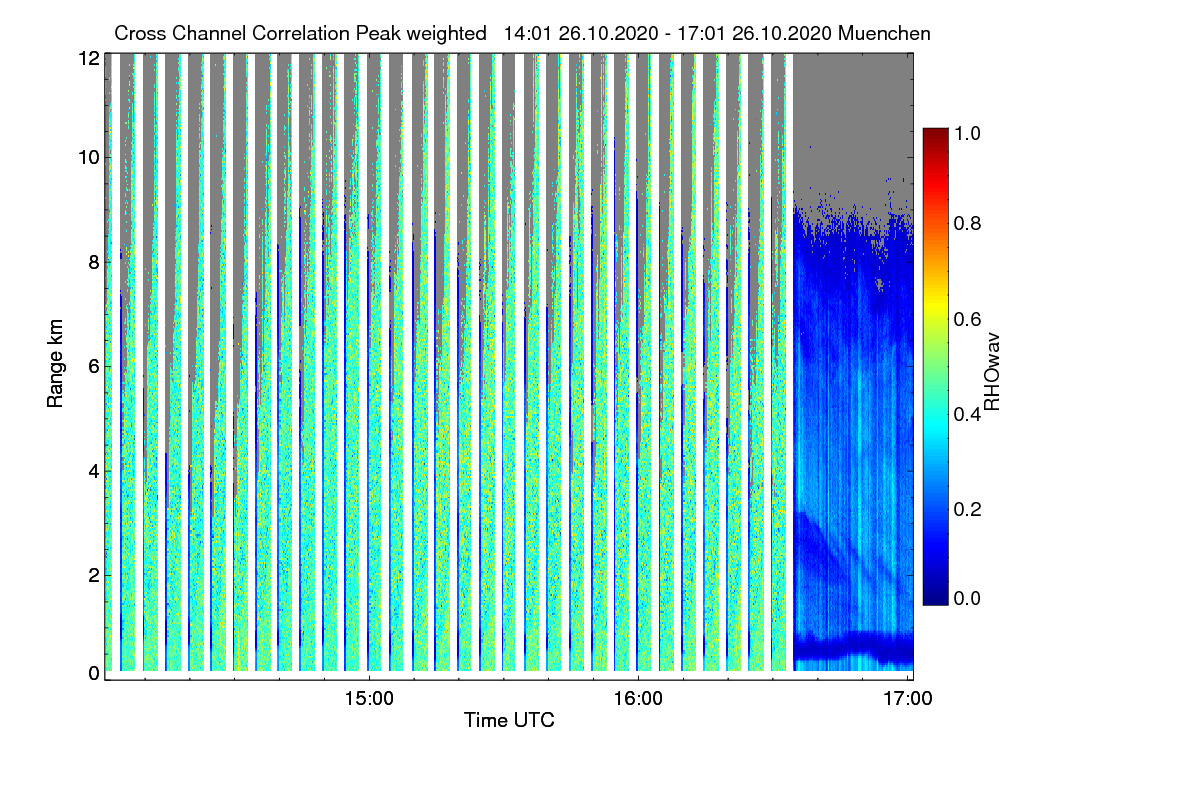Click the 16:00 time tick label
The height and width of the screenshot is (800, 1200).
tap(638, 699)
